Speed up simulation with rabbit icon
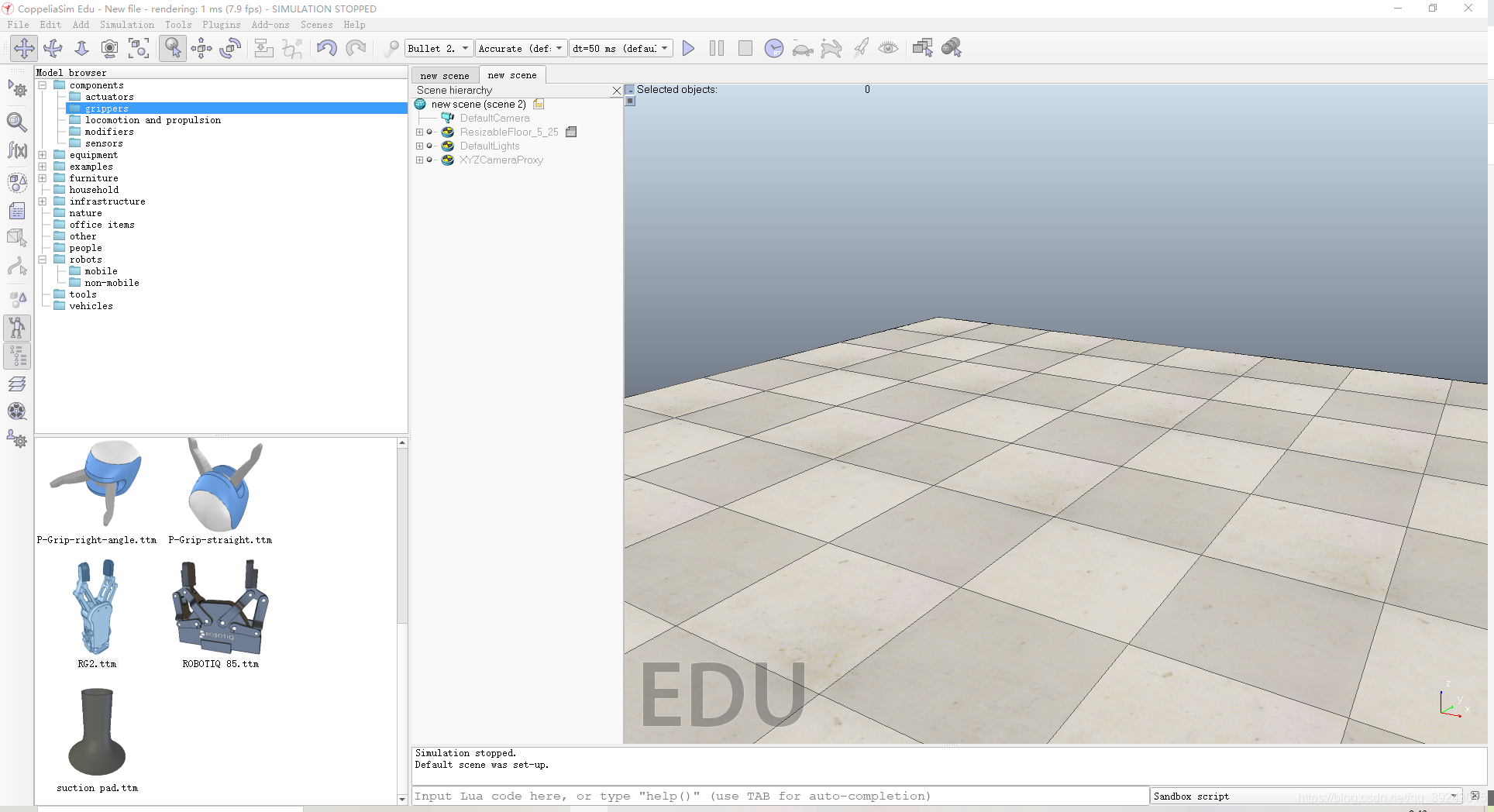Image resolution: width=1494 pixels, height=812 pixels. [x=831, y=48]
